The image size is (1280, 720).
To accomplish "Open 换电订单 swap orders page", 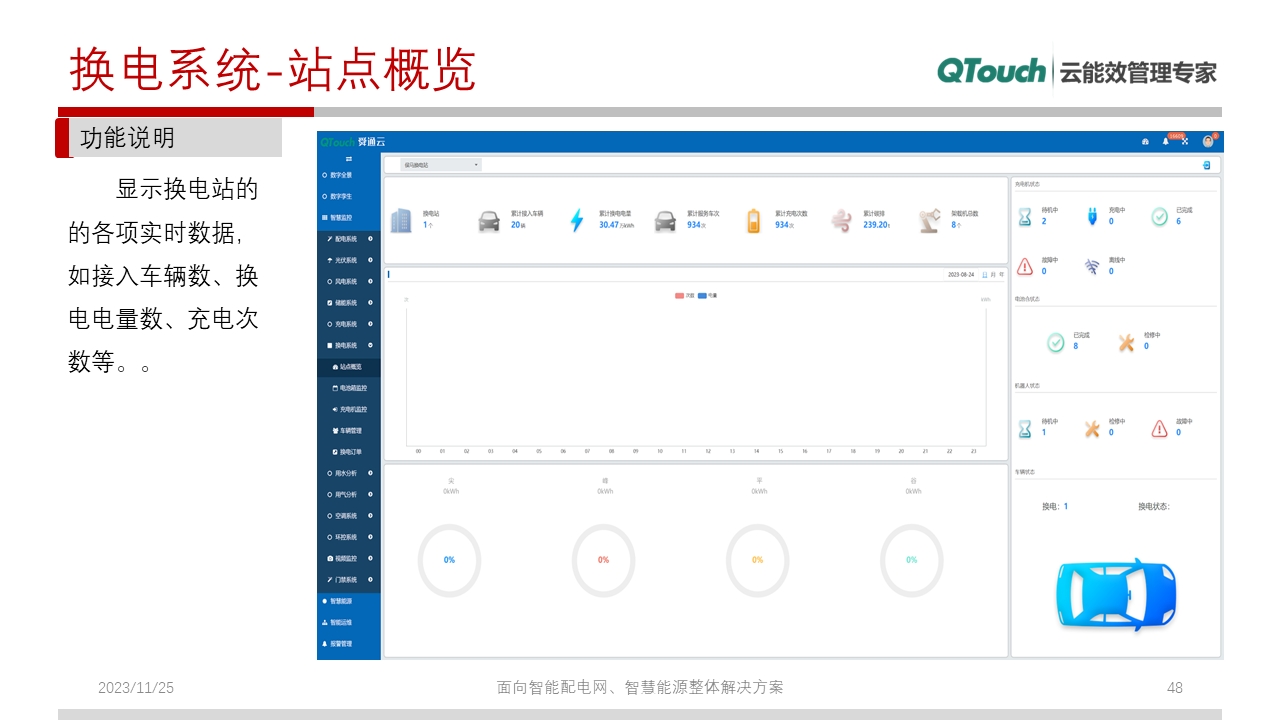I will tap(350, 451).
